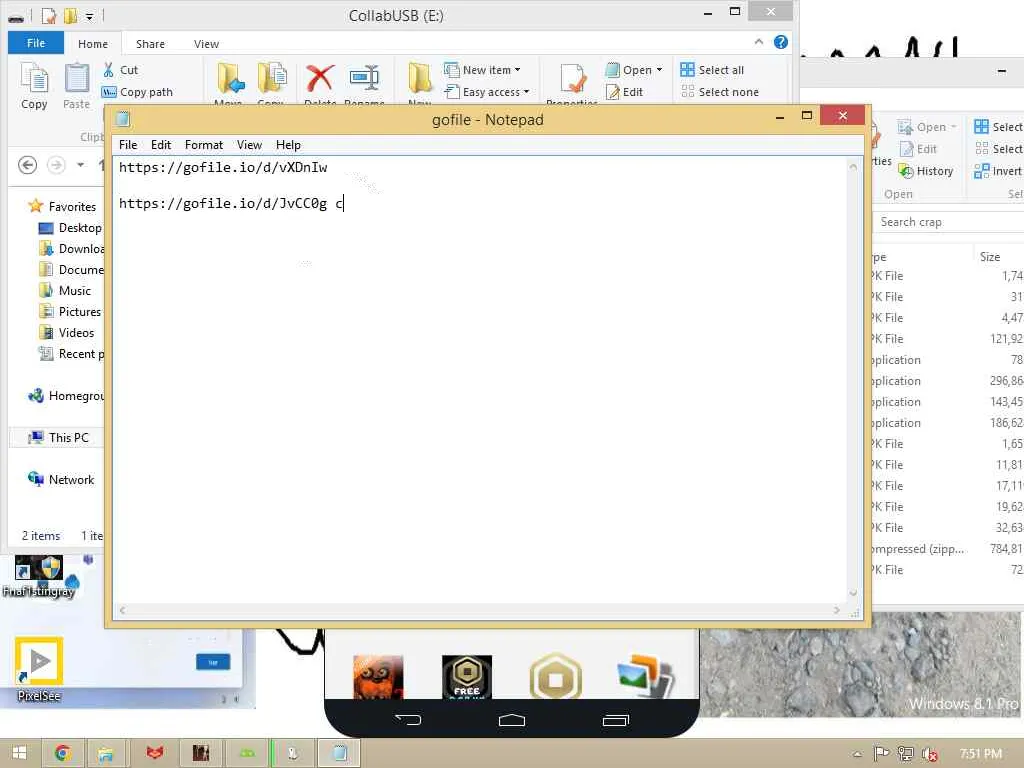Image resolution: width=1024 pixels, height=768 pixels.
Task: Open the PixelSee desktop shortcut
Action: pos(39,669)
